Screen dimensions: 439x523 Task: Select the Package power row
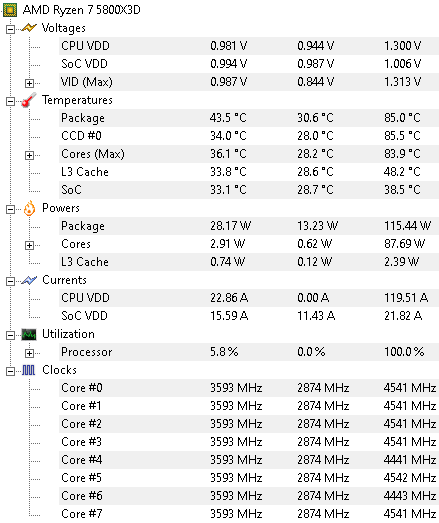pos(249,226)
